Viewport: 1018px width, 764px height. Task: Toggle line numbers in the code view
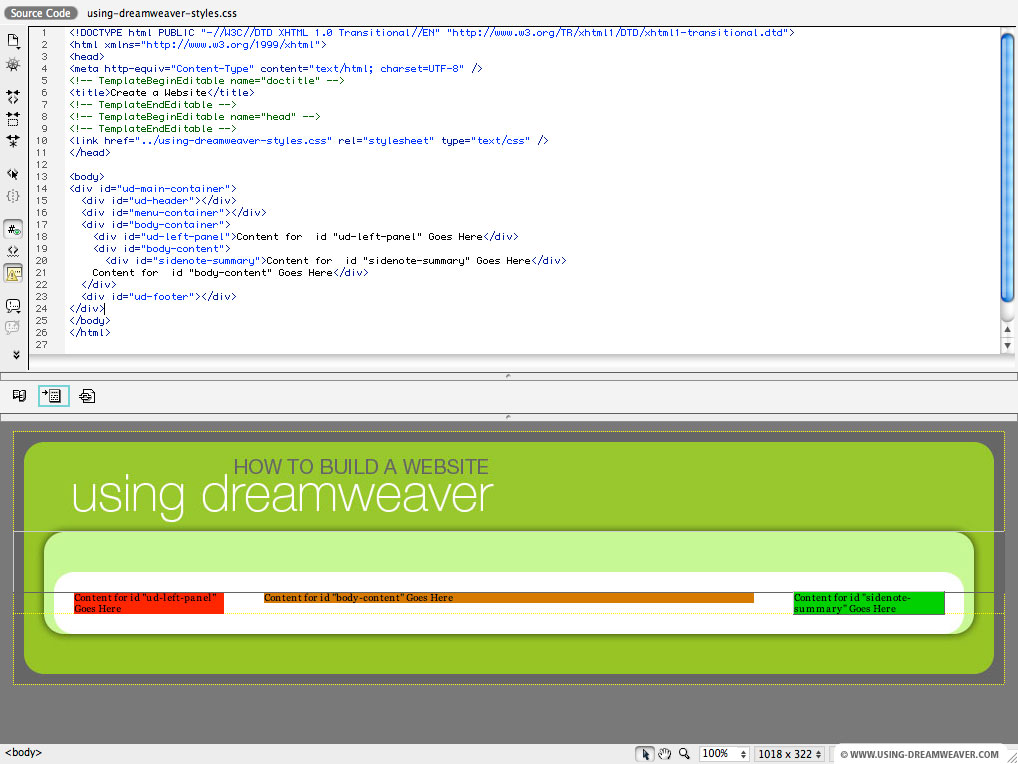click(13, 229)
